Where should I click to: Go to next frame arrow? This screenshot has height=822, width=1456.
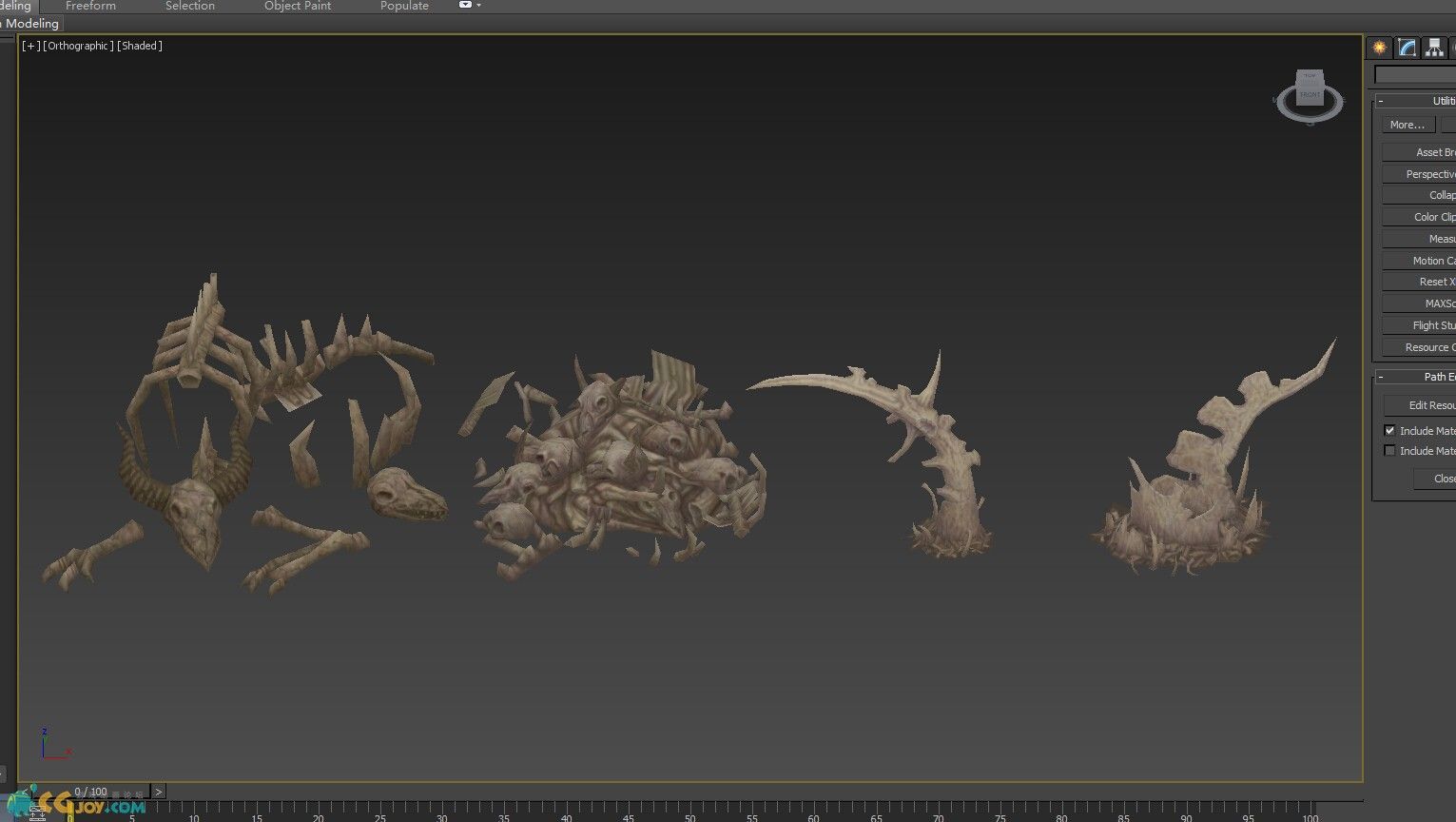[x=158, y=792]
